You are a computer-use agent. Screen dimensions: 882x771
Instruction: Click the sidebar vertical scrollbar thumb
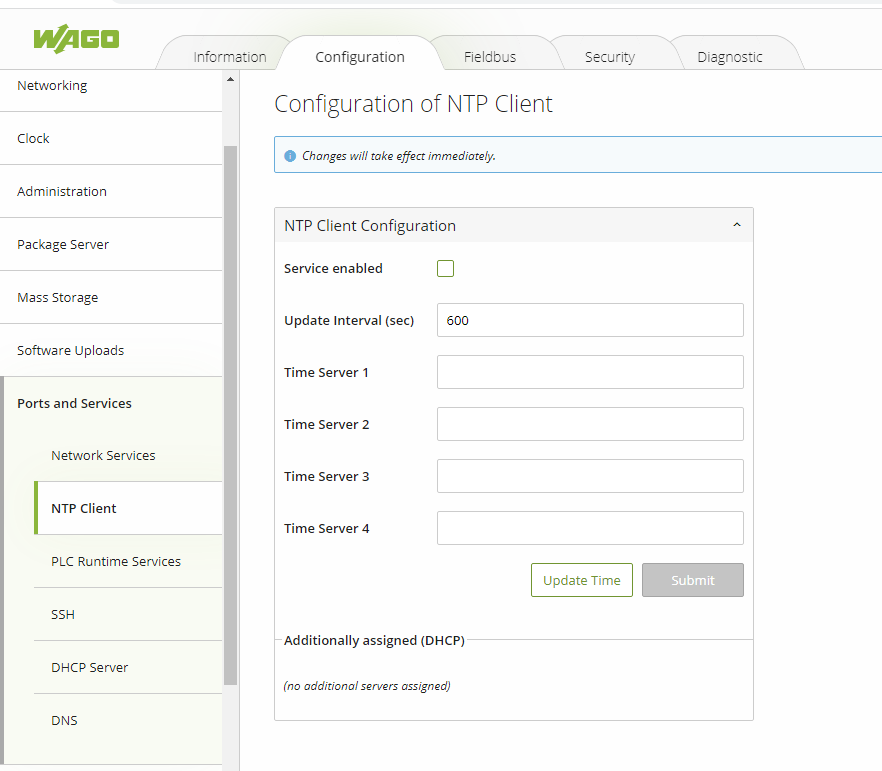tap(230, 415)
